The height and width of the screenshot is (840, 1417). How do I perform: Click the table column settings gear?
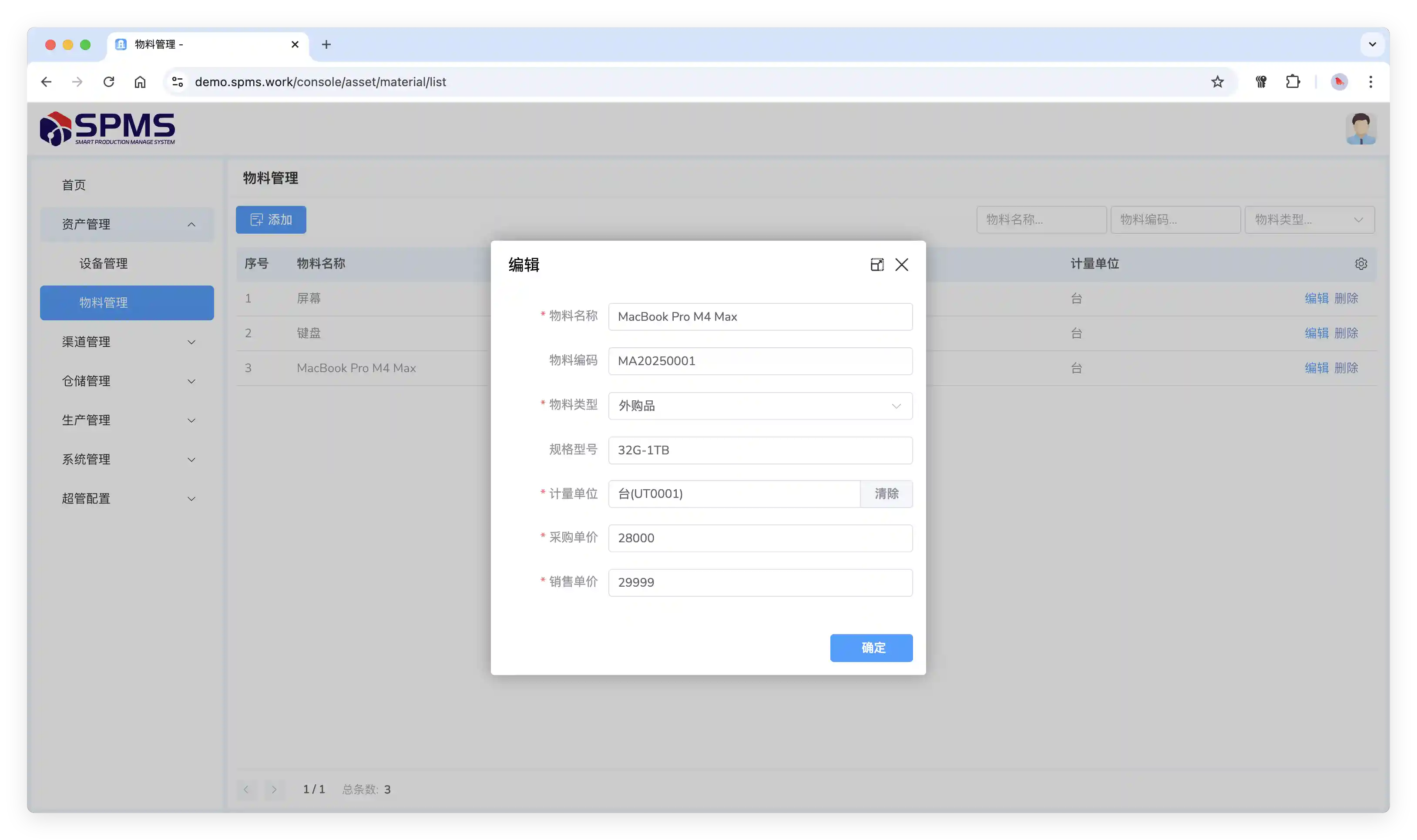point(1361,264)
